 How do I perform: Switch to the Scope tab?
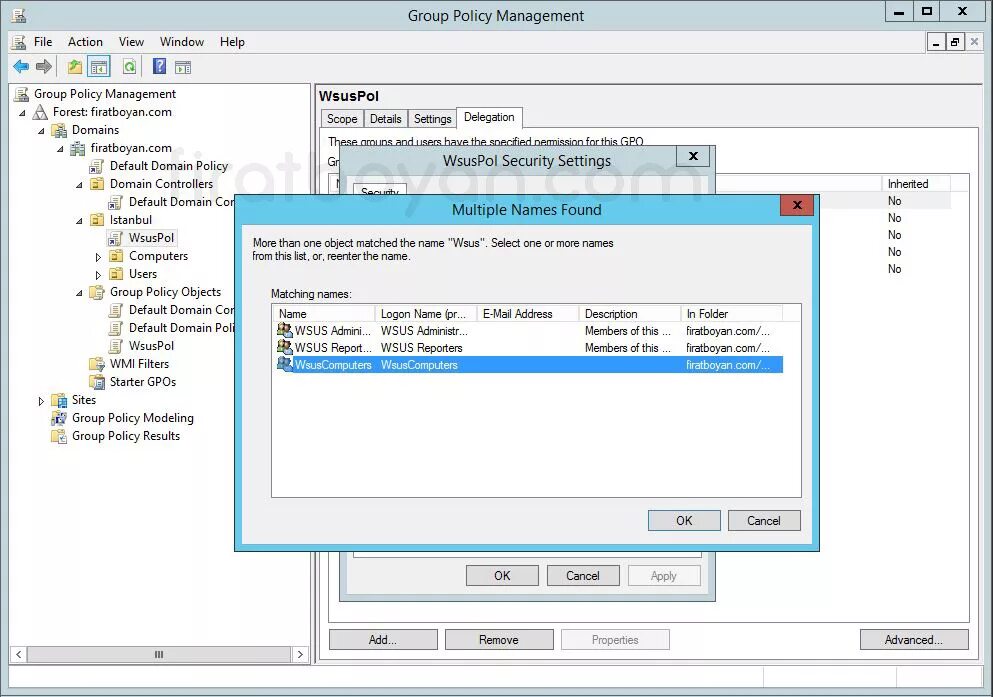tap(342, 119)
